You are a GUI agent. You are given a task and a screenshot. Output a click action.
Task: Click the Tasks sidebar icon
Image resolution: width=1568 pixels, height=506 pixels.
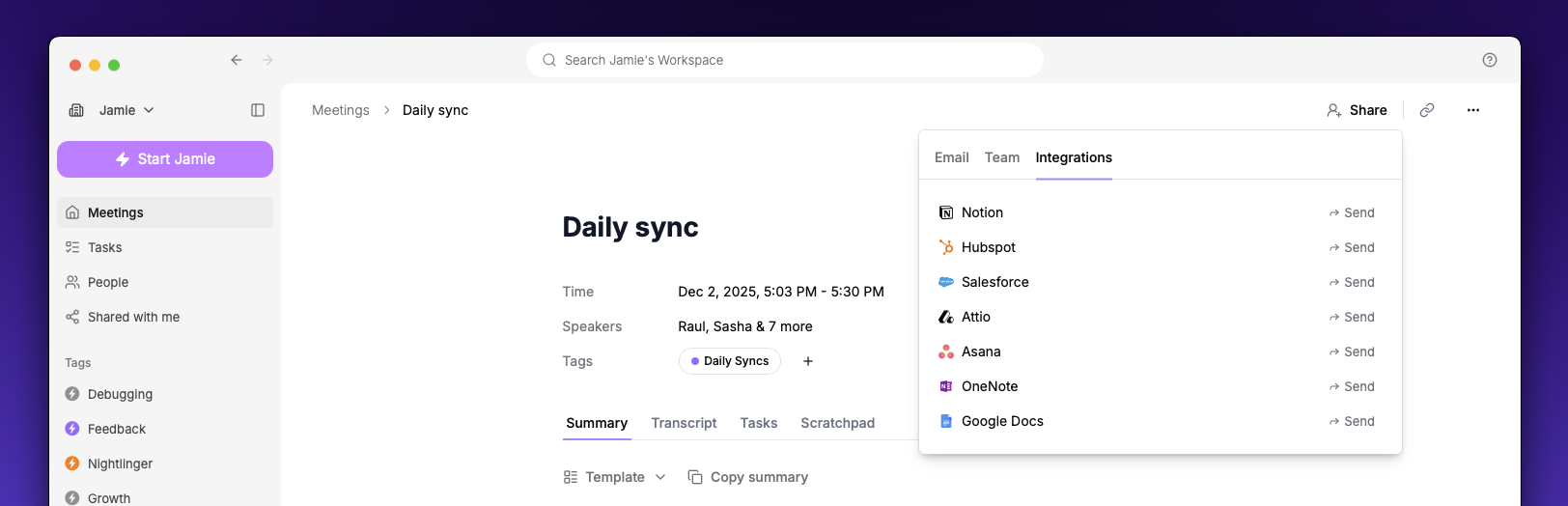tap(72, 247)
